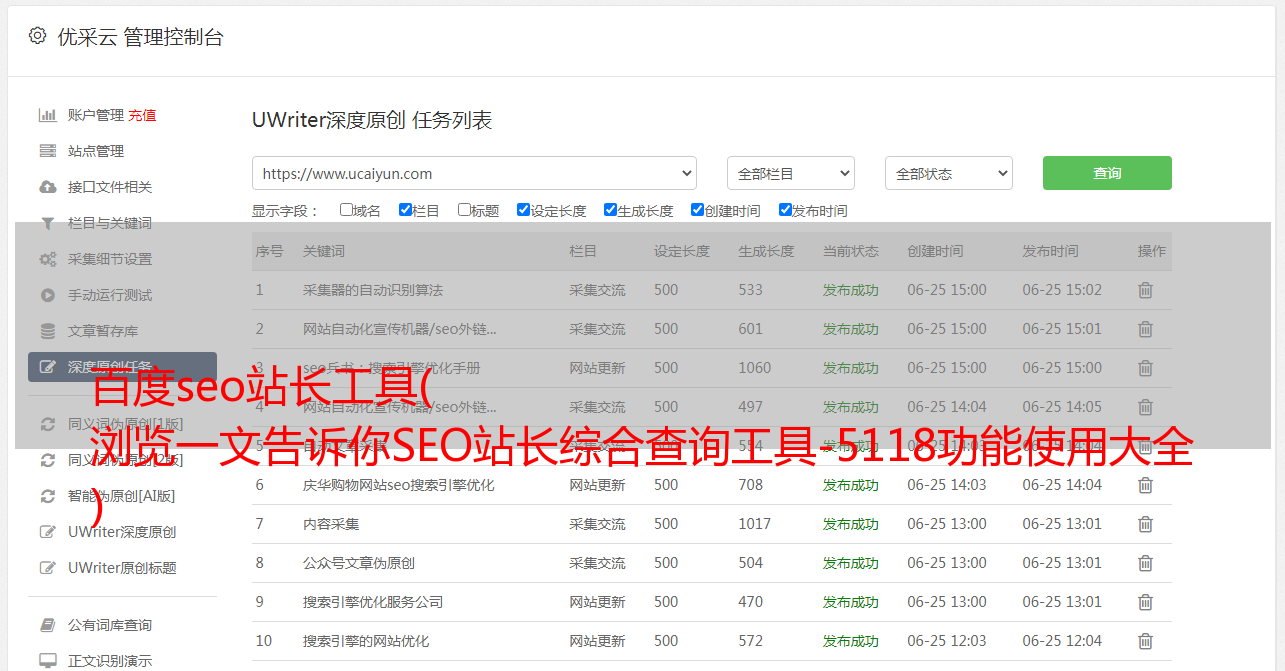Click the 文章暂存库 database icon
The width and height of the screenshot is (1285, 671).
coord(47,331)
